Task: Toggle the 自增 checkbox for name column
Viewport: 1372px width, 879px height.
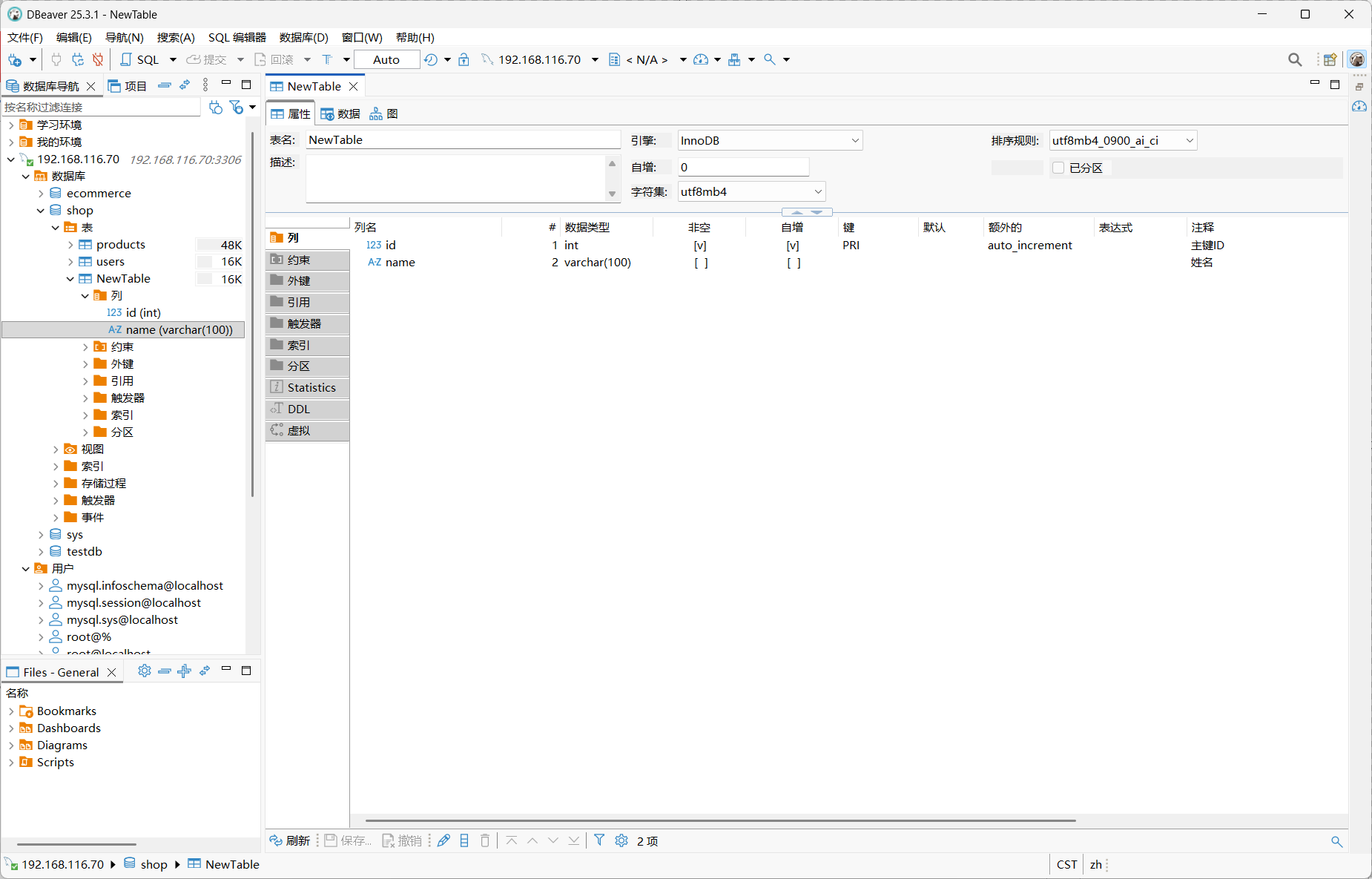Action: [x=794, y=263]
